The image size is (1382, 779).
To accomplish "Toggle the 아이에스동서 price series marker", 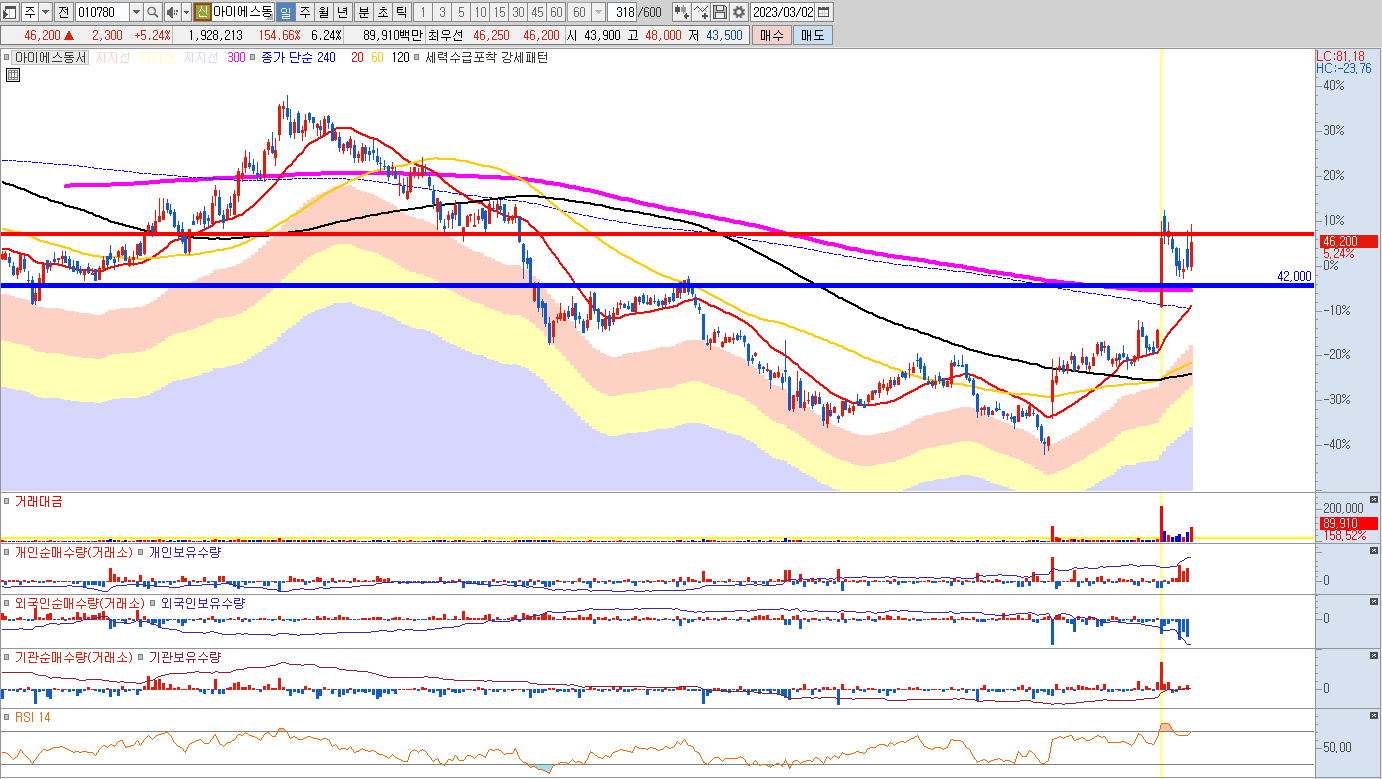I will (x=6, y=58).
